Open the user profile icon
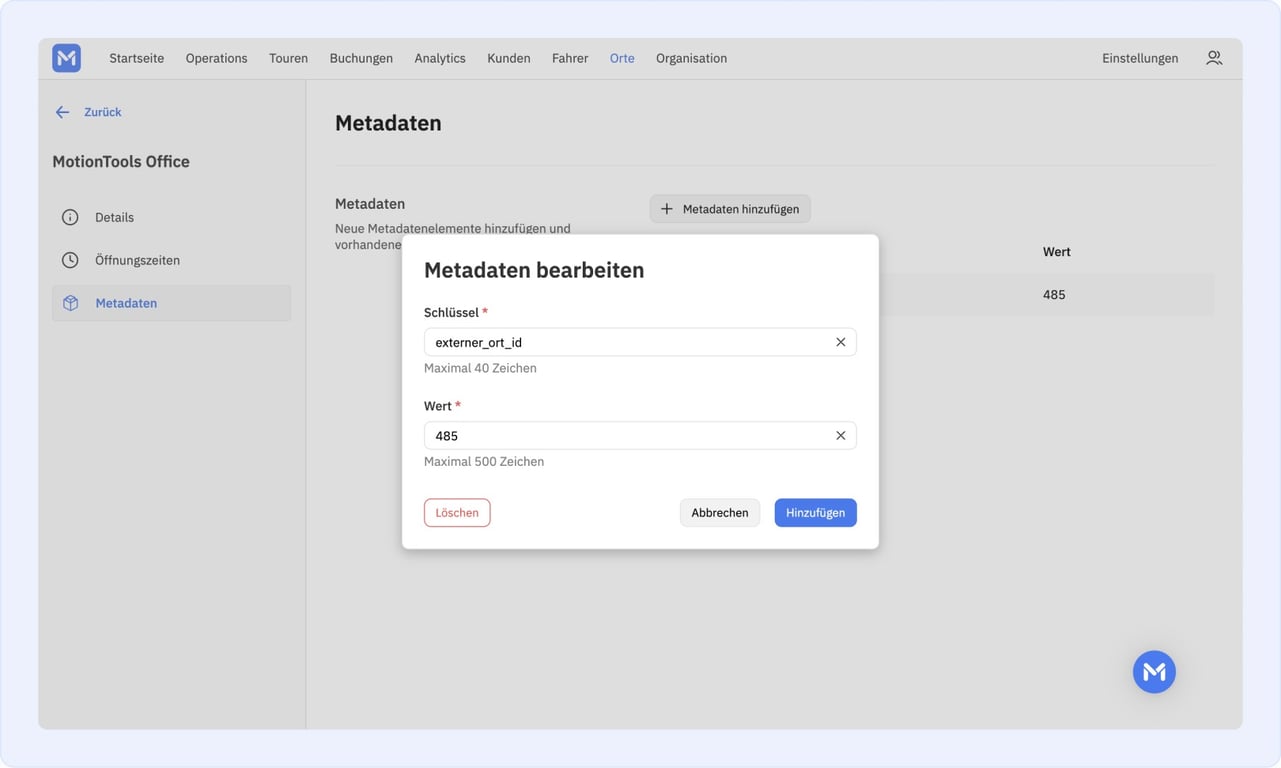This screenshot has height=768, width=1281. click(x=1214, y=58)
